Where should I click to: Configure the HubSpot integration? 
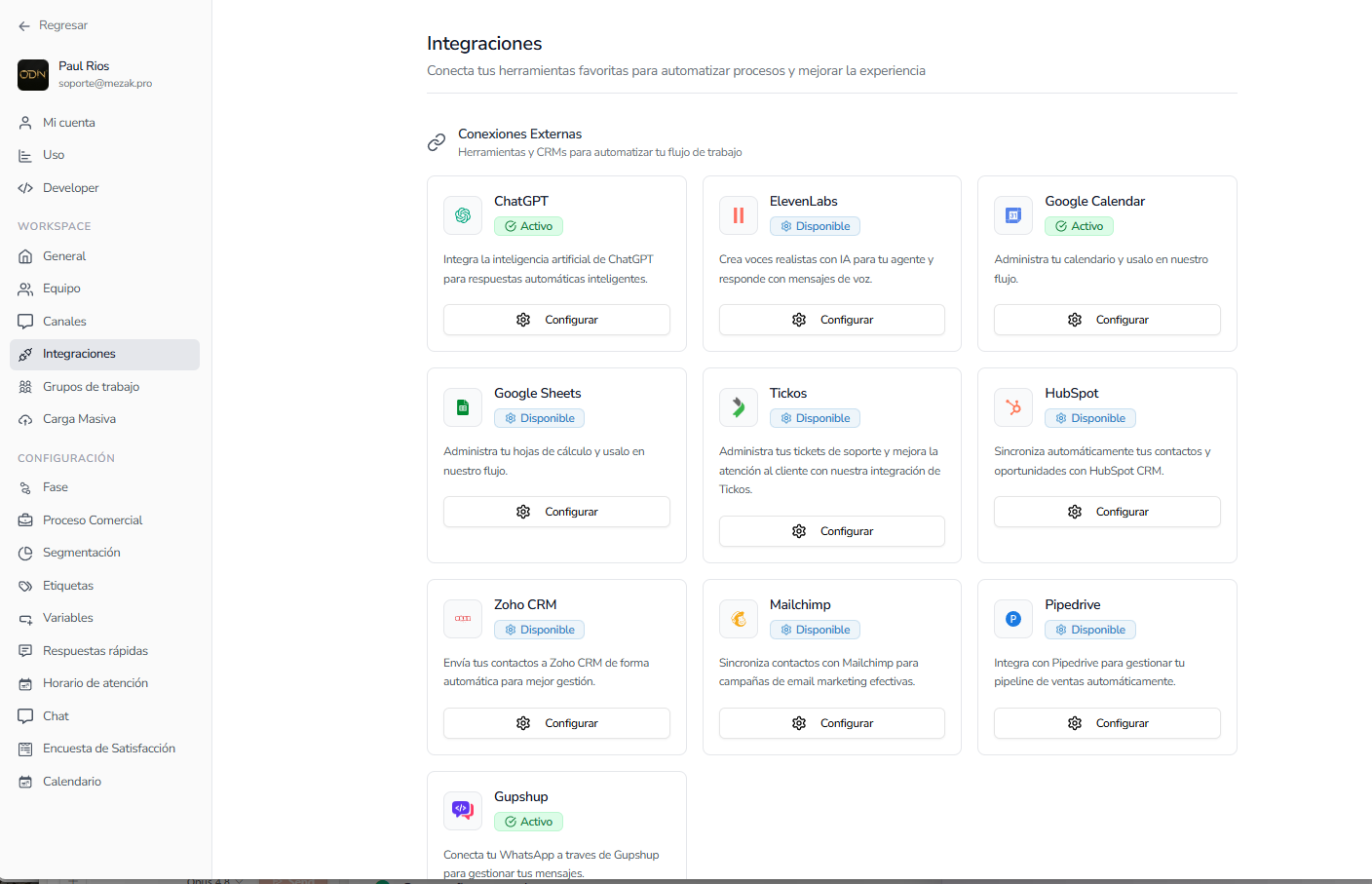[1107, 512]
